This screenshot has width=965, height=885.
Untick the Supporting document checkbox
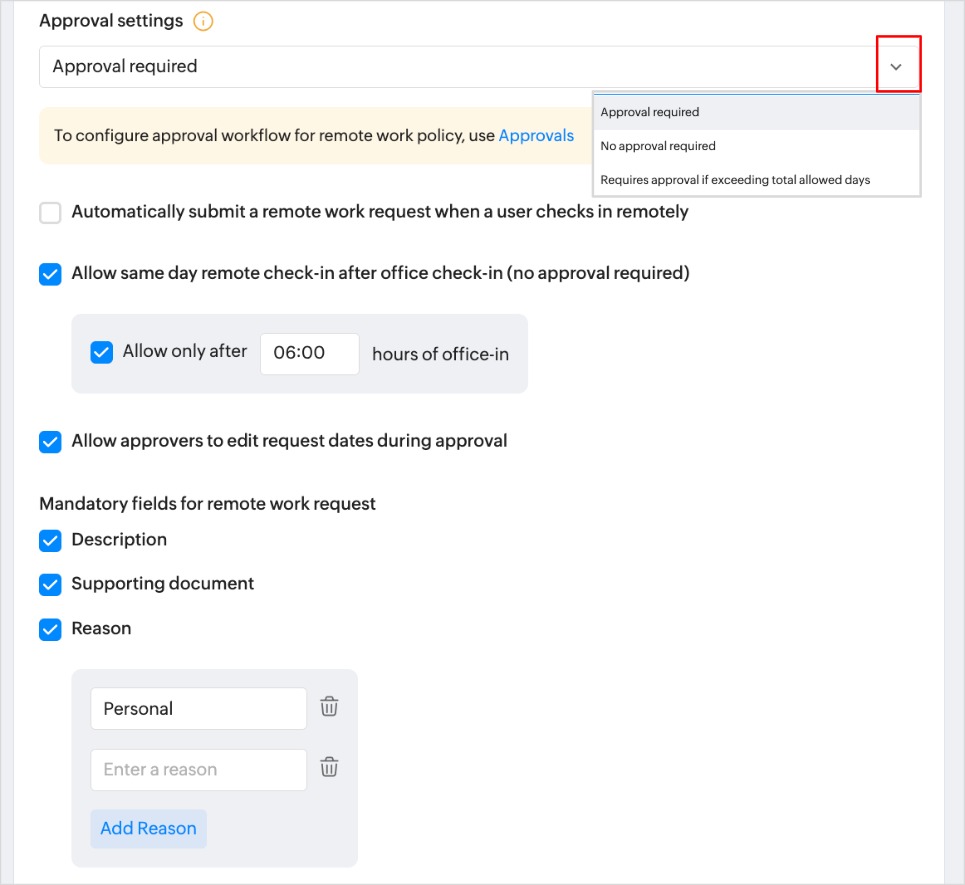(50, 585)
